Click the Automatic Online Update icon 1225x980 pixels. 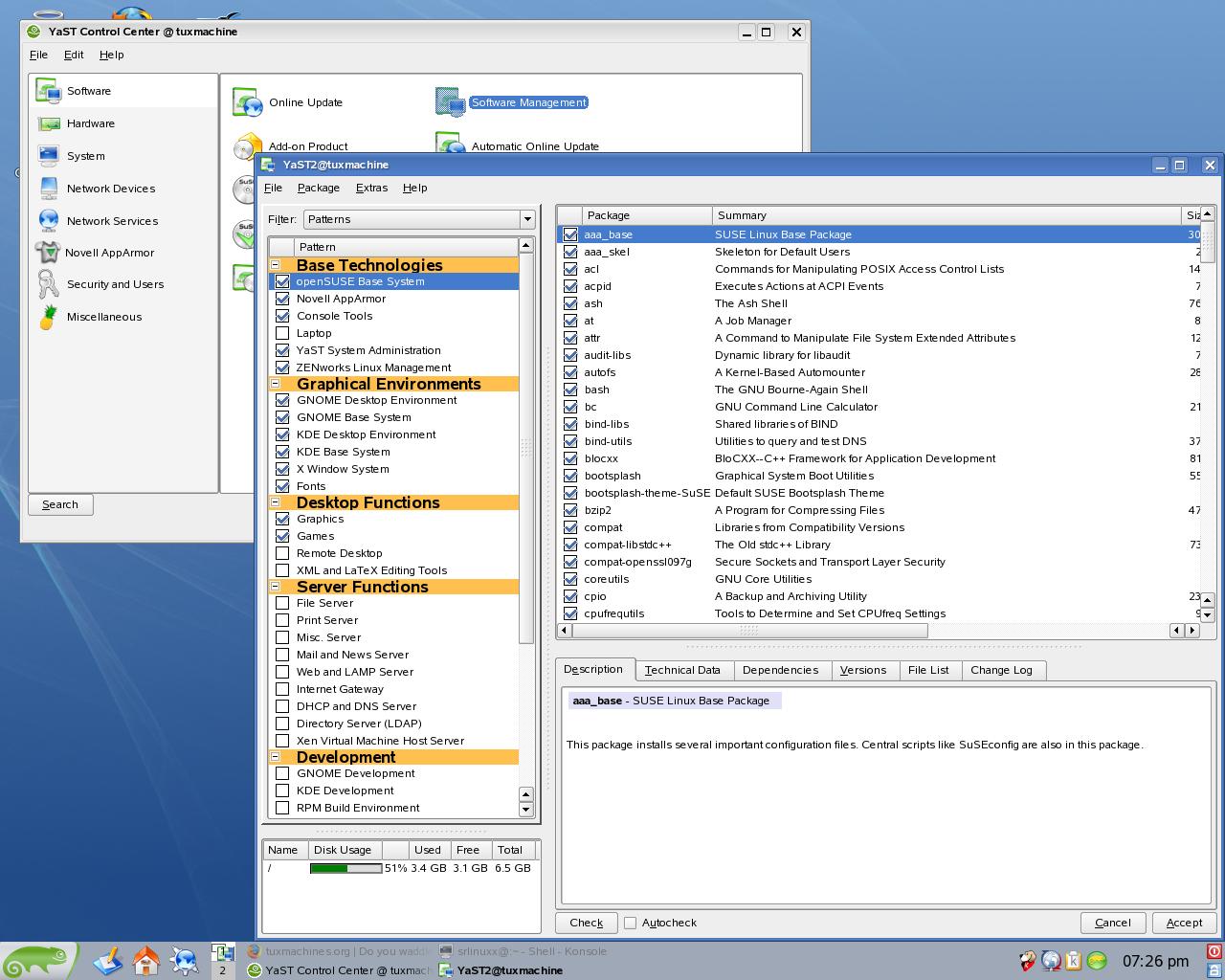(x=450, y=144)
